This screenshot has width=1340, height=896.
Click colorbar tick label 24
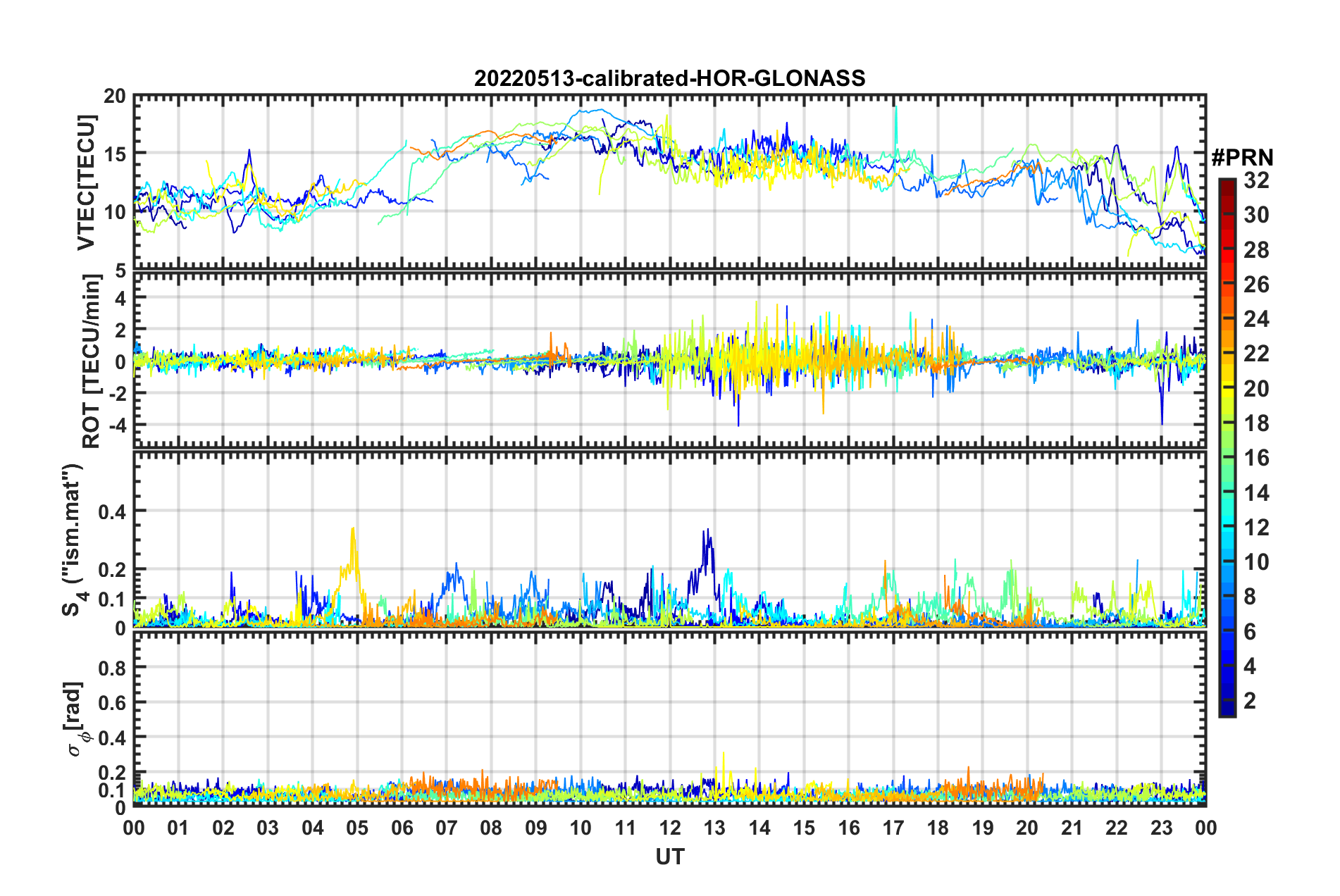pyautogui.click(x=1256, y=319)
